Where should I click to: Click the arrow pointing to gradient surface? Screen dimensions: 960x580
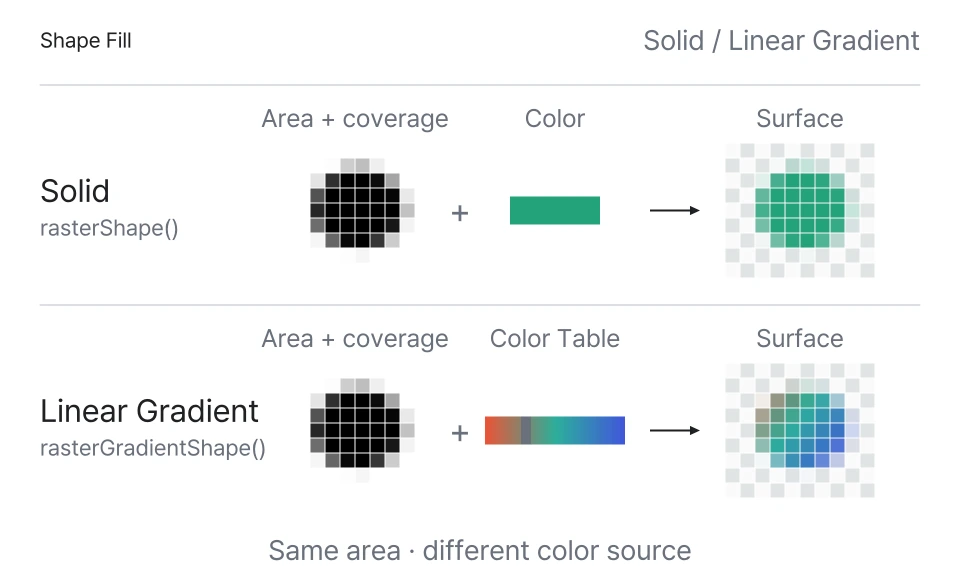[675, 431]
